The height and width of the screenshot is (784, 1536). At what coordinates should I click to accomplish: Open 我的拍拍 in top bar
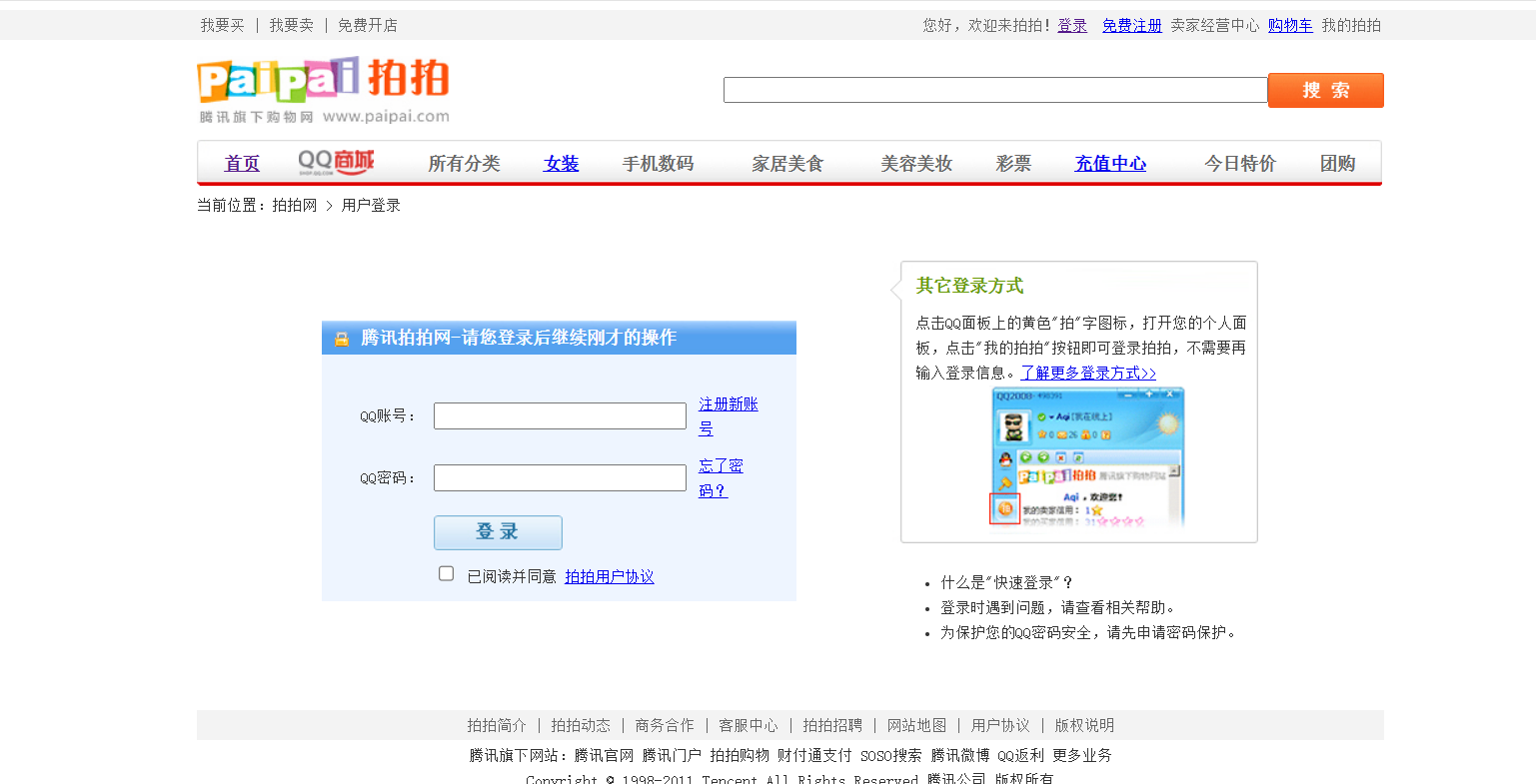tap(1351, 25)
